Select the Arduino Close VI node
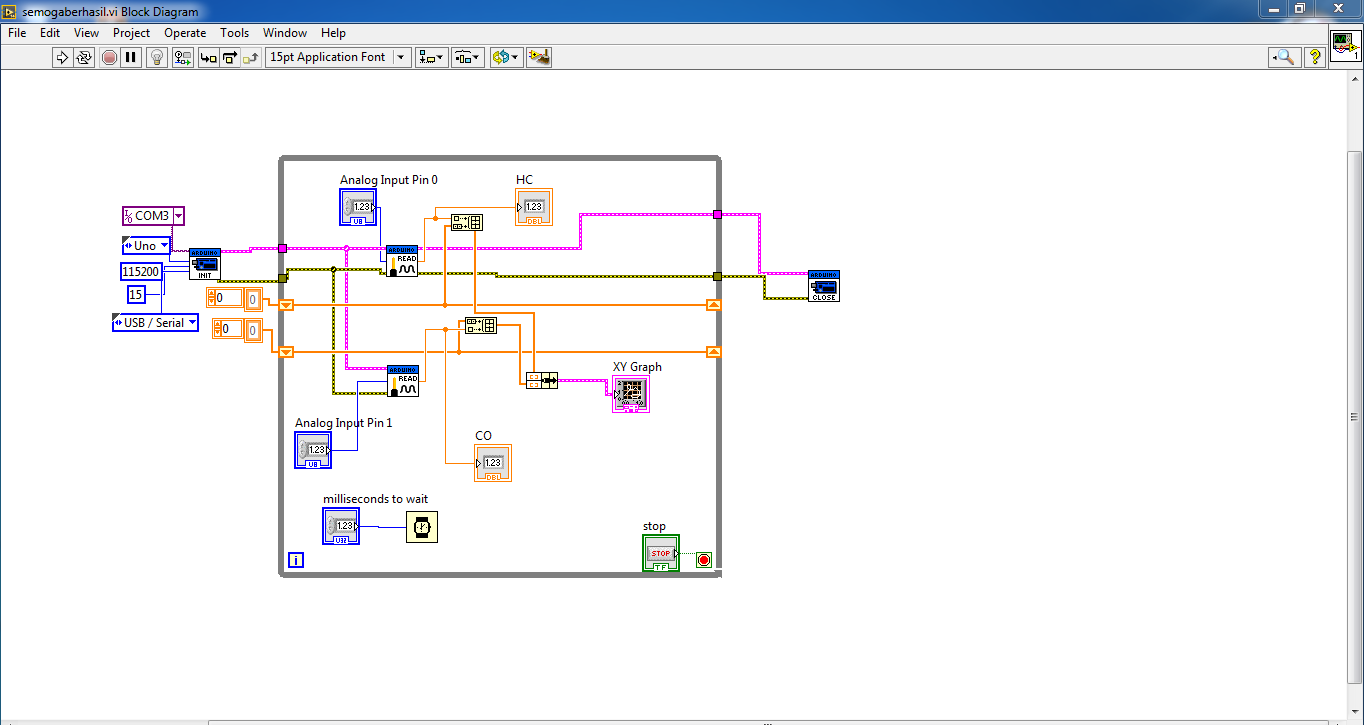The image size is (1364, 725). (x=824, y=285)
